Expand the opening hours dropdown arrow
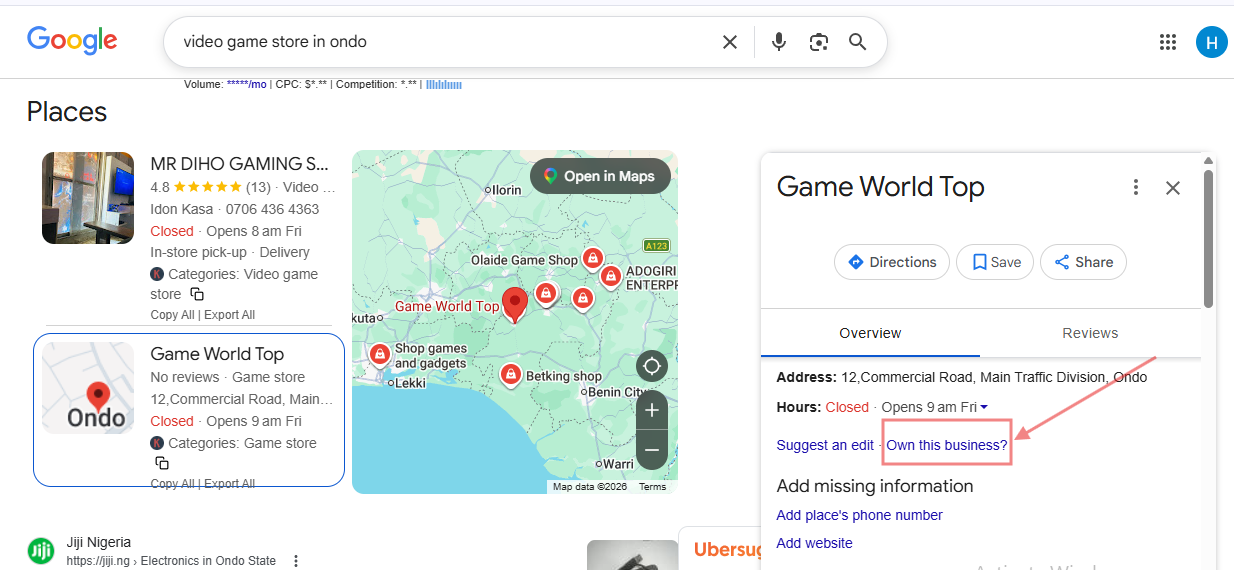 984,407
